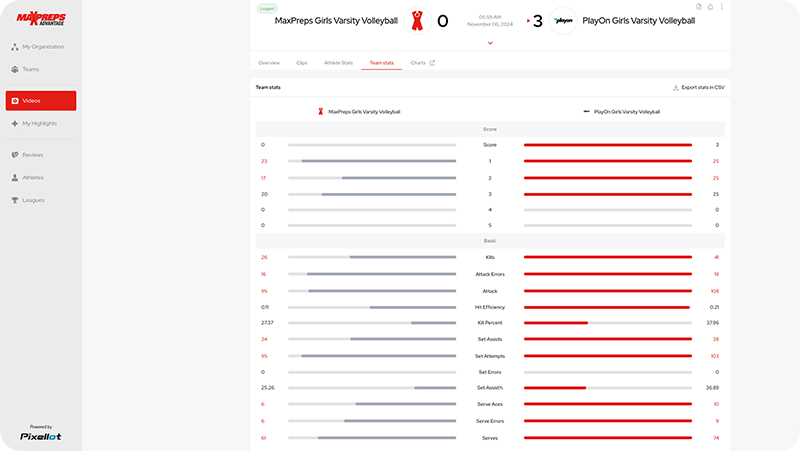
Task: Go to My Highlights
Action: [41, 123]
